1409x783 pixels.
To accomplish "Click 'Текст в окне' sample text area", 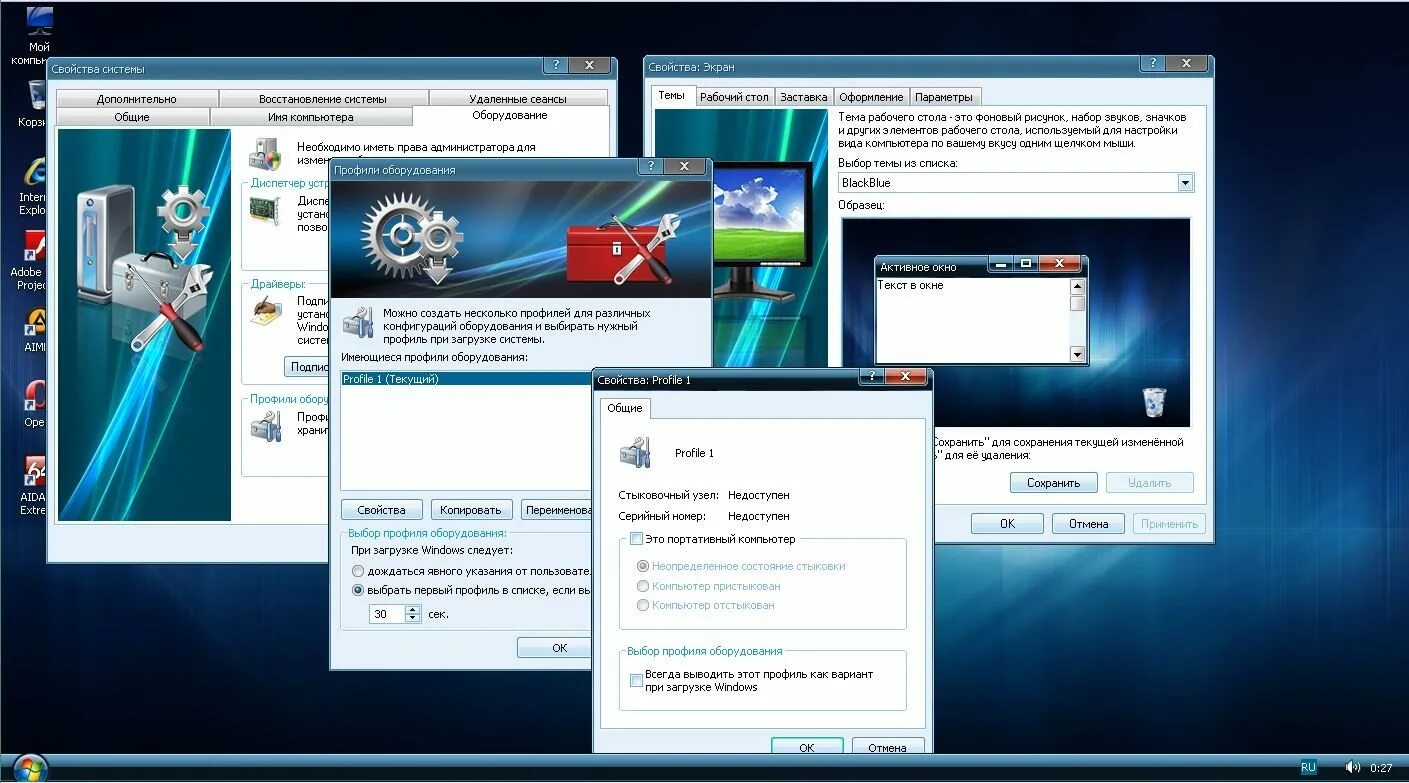I will tap(972, 320).
